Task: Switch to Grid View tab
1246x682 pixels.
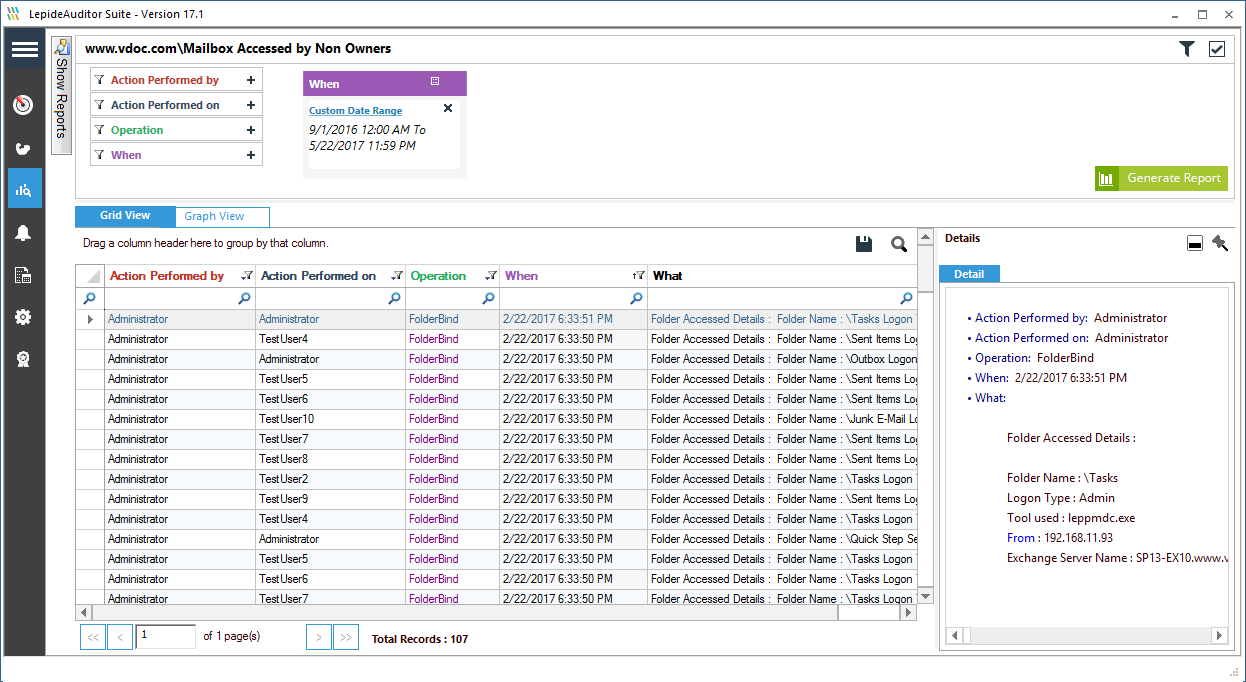Action: click(x=125, y=215)
